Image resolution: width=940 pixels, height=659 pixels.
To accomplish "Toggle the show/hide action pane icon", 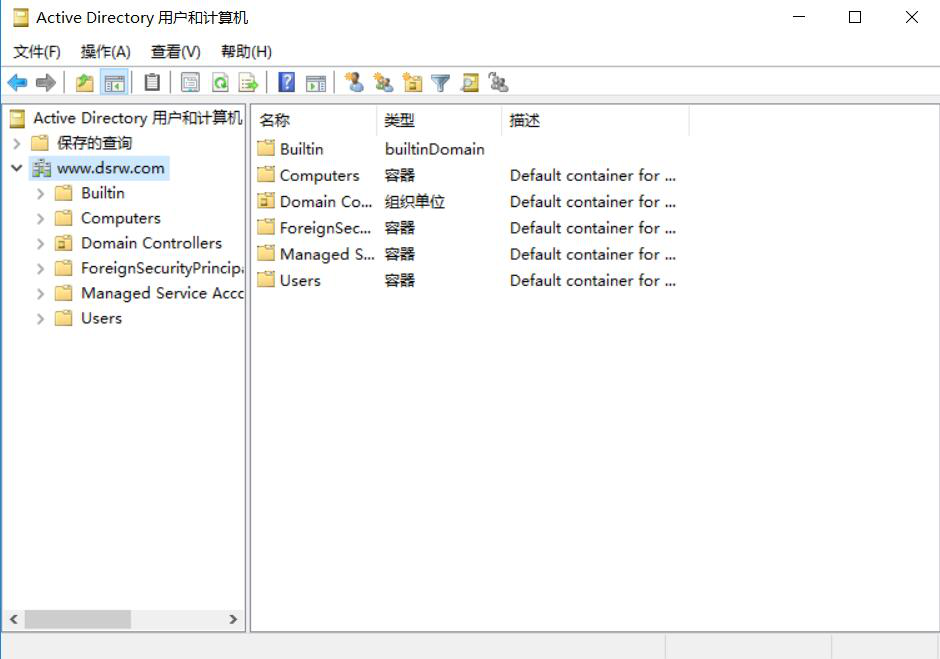I will click(316, 83).
